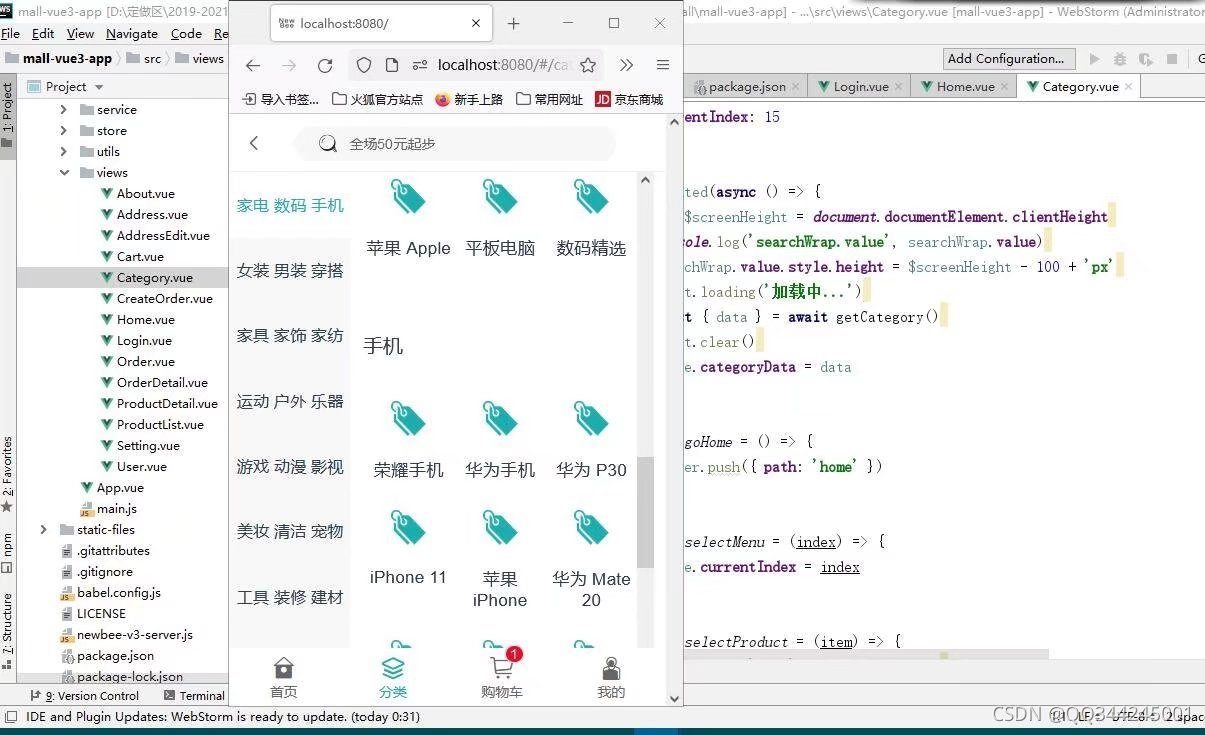Open the 火狐官方站点 bookmark folder
The height and width of the screenshot is (735, 1205).
pyautogui.click(x=377, y=99)
